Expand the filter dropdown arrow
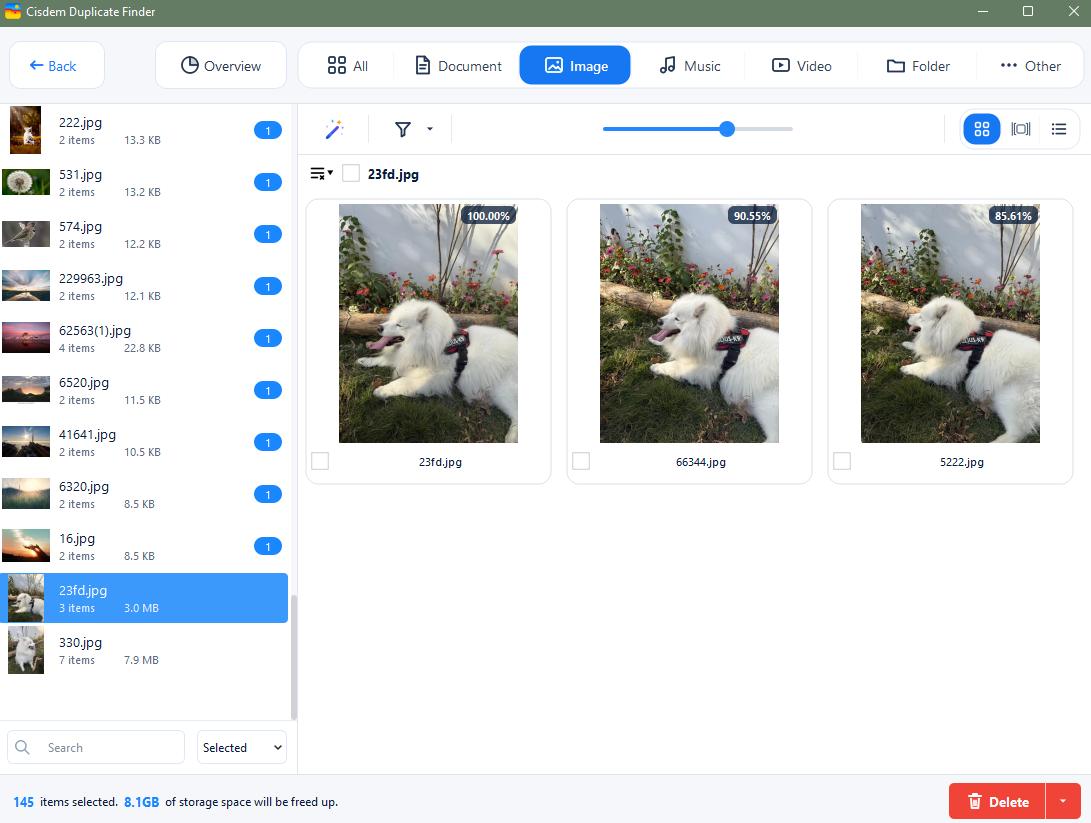The height and width of the screenshot is (823, 1091). point(429,129)
